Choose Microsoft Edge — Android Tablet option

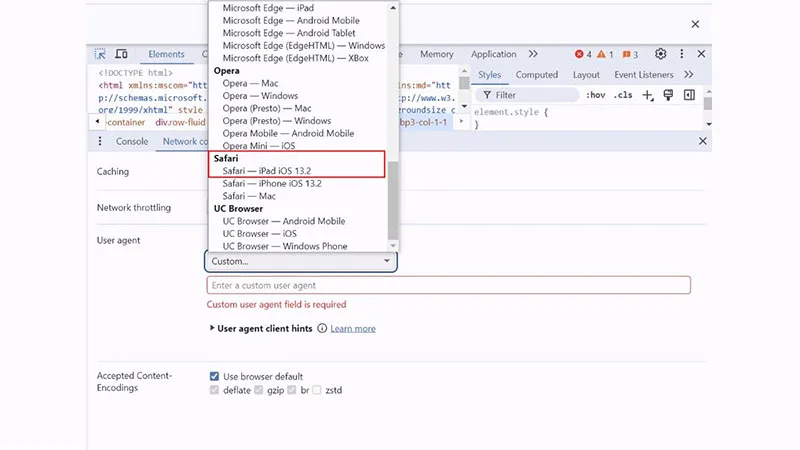tap(289, 33)
